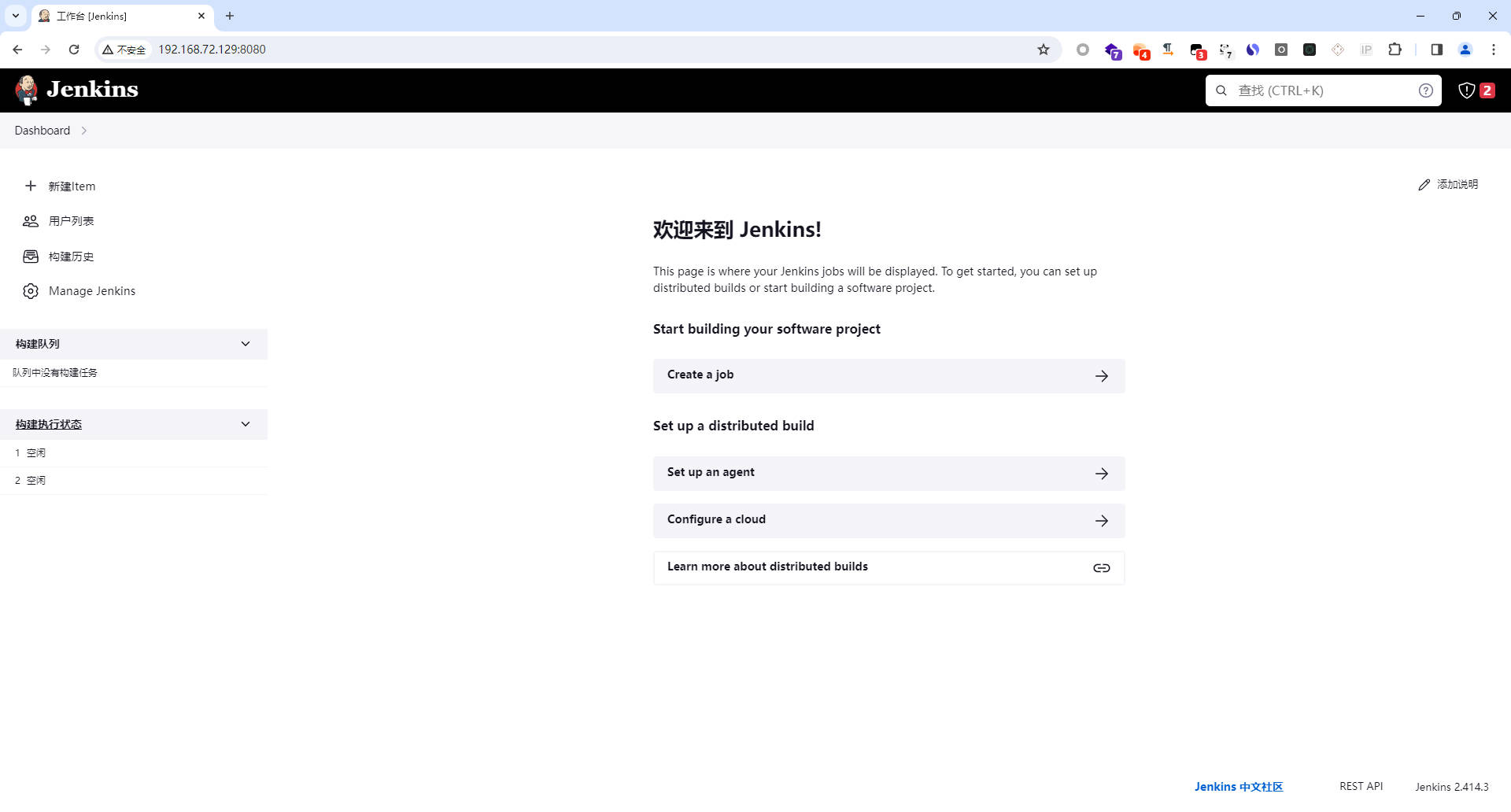This screenshot has width=1511, height=812.
Task: Open the Create a job button
Action: pyautogui.click(x=888, y=376)
